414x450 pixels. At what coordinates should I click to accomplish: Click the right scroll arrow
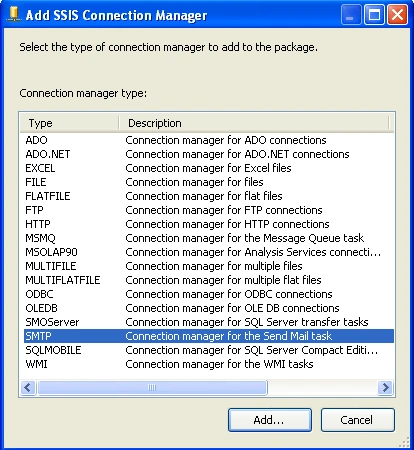(x=386, y=388)
